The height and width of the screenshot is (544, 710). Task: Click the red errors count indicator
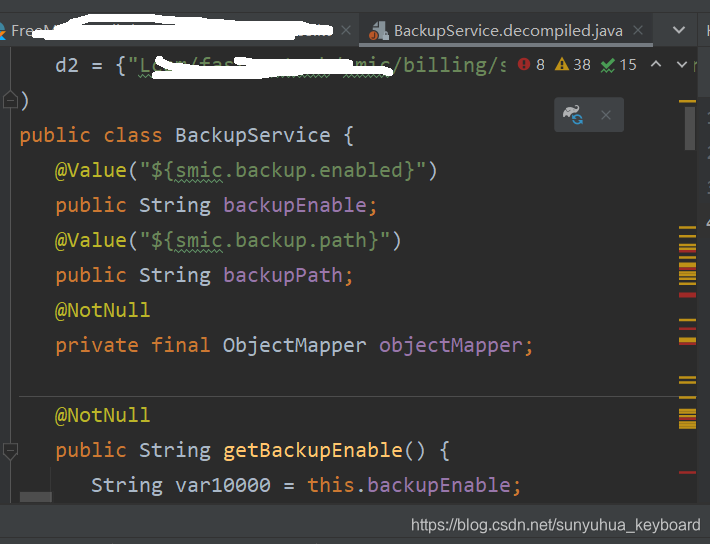pos(531,65)
